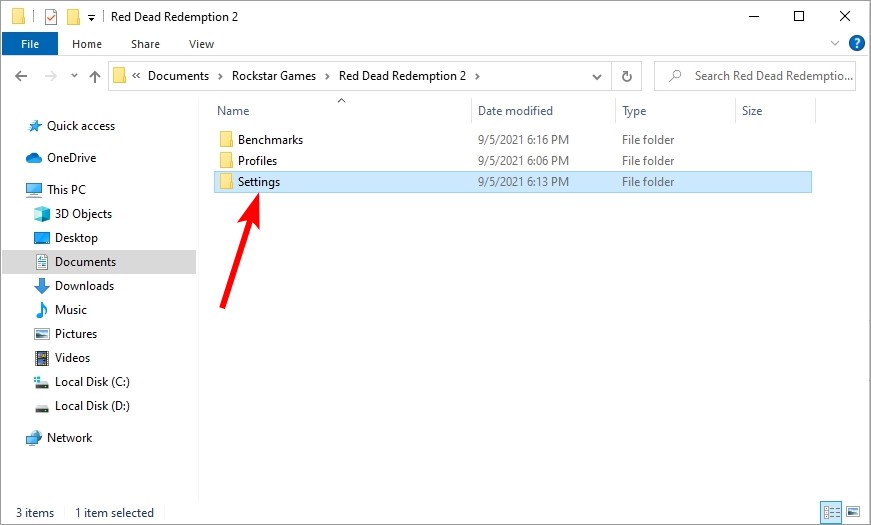Open the Help question mark icon

[857, 43]
